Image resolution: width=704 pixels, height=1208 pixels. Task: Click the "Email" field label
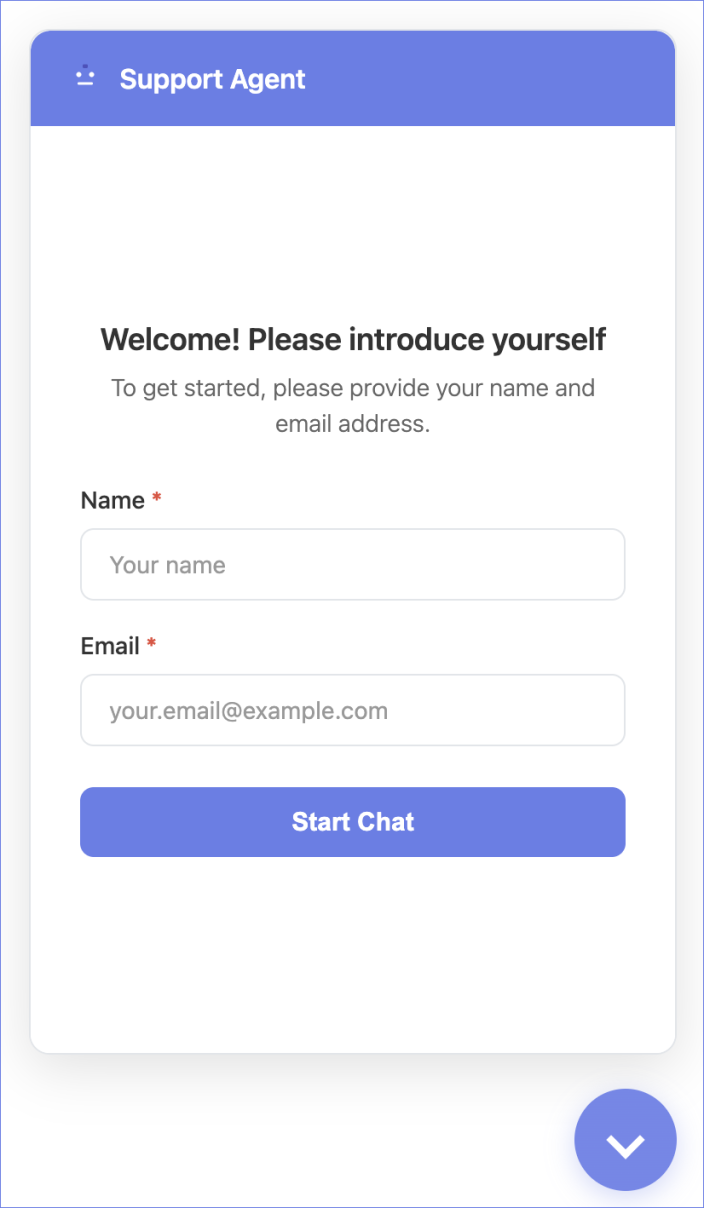coord(109,647)
